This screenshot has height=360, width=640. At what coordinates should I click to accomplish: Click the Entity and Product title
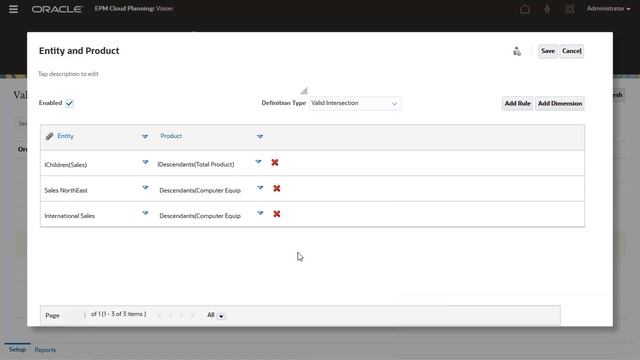click(x=79, y=51)
